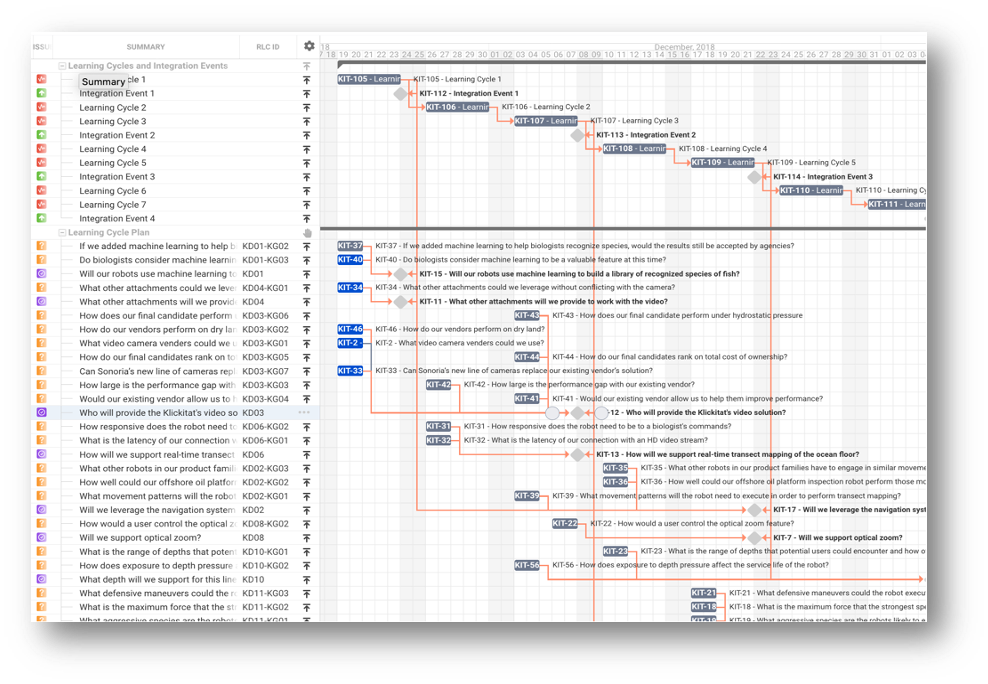Click the KIT-46 task bar

coord(350,329)
